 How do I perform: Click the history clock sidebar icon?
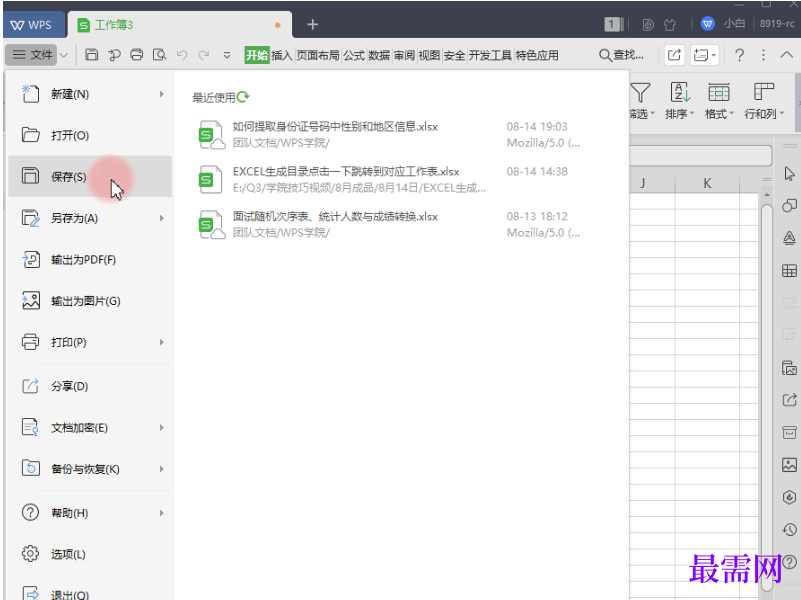[x=789, y=530]
